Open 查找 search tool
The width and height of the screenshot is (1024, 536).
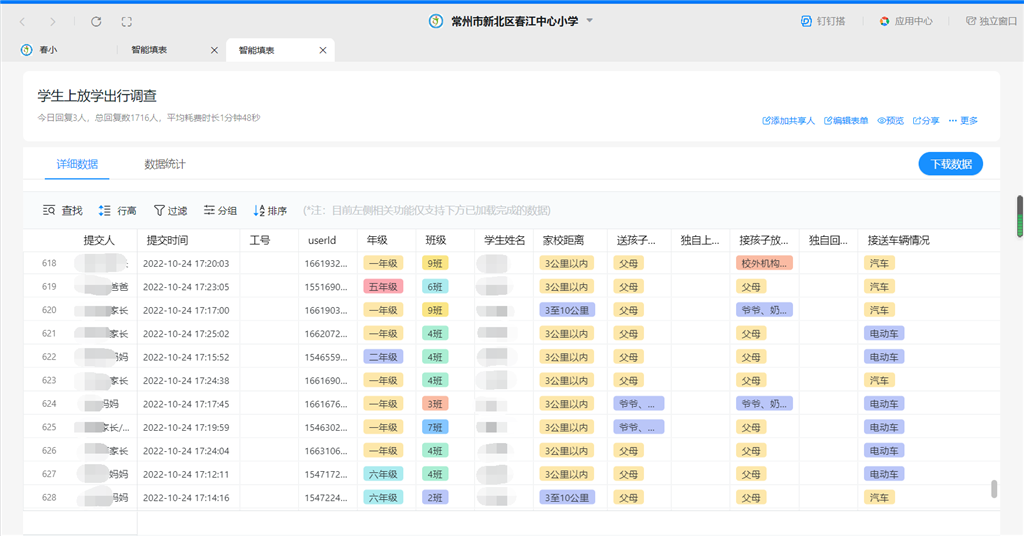click(x=63, y=210)
